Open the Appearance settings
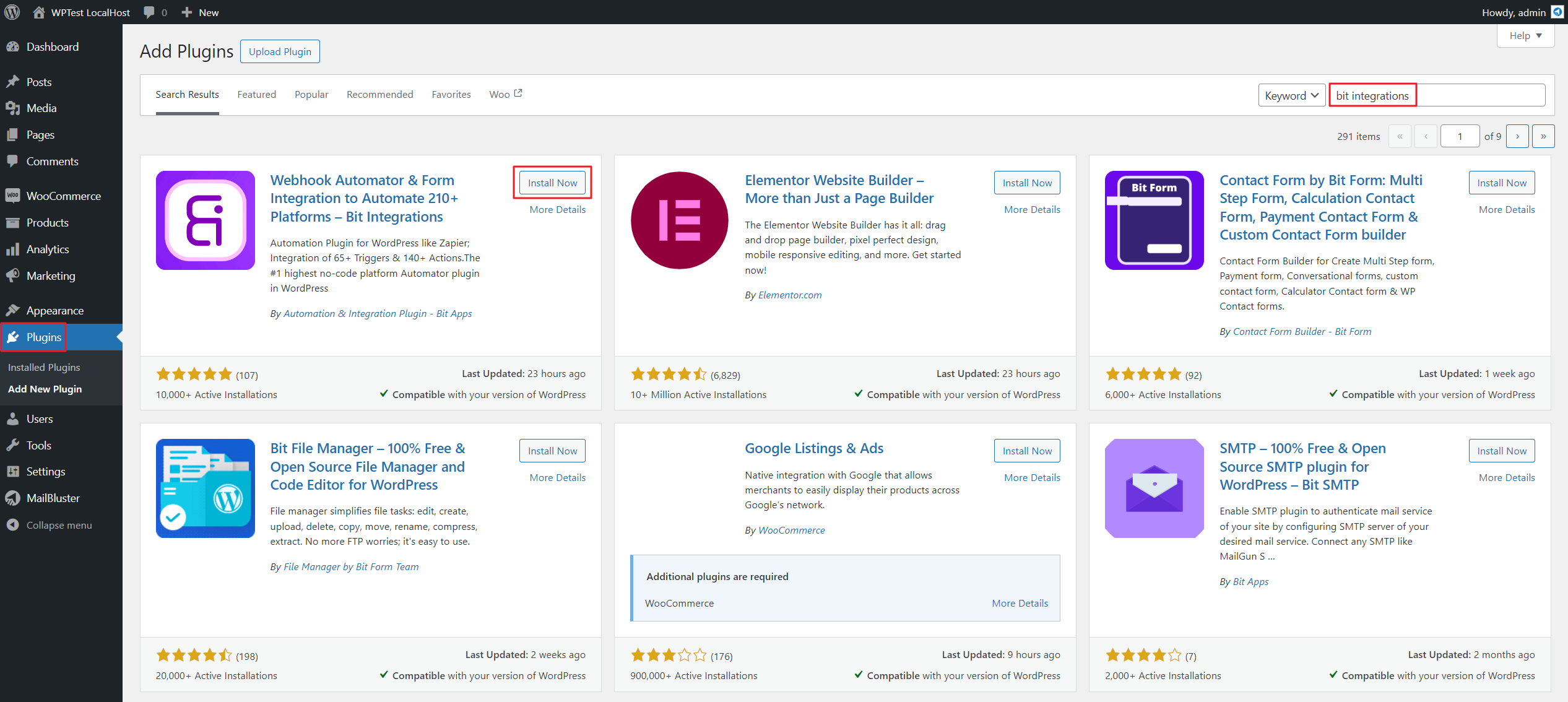Image resolution: width=1568 pixels, height=702 pixels. point(54,310)
